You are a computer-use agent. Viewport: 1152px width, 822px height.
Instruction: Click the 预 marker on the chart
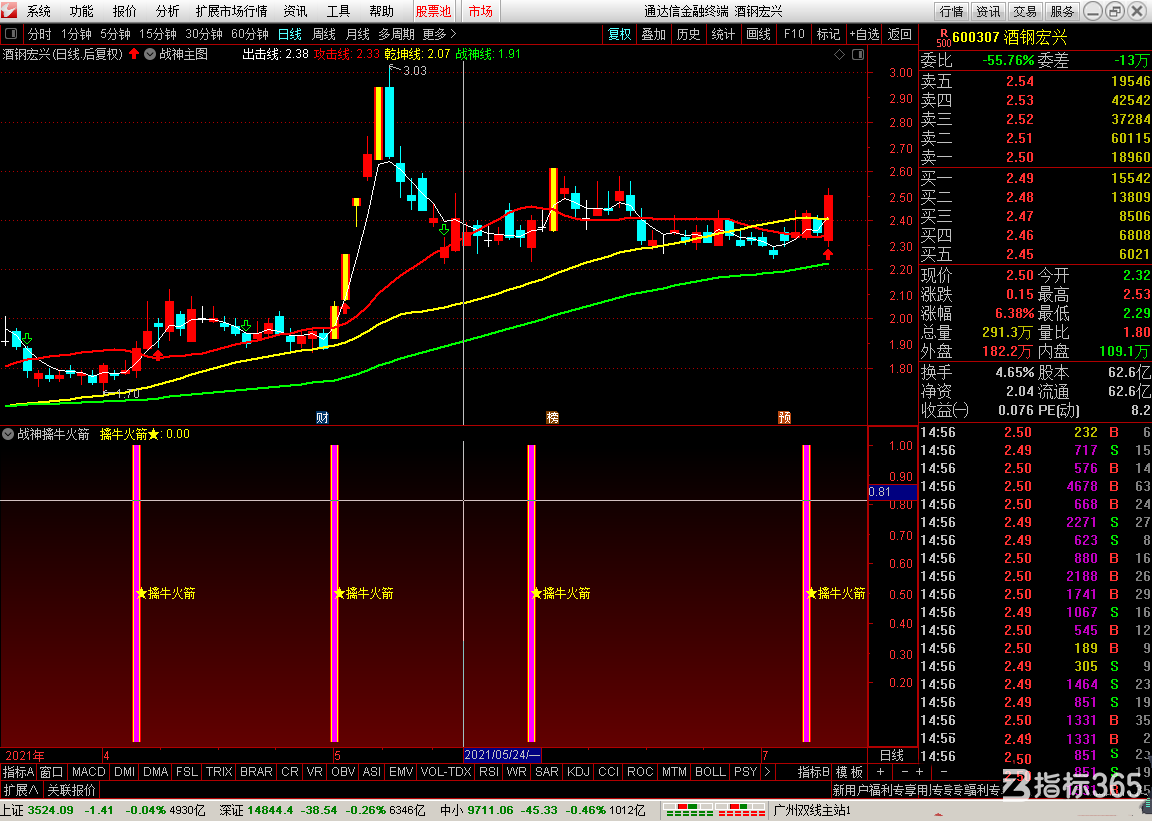tap(785, 417)
